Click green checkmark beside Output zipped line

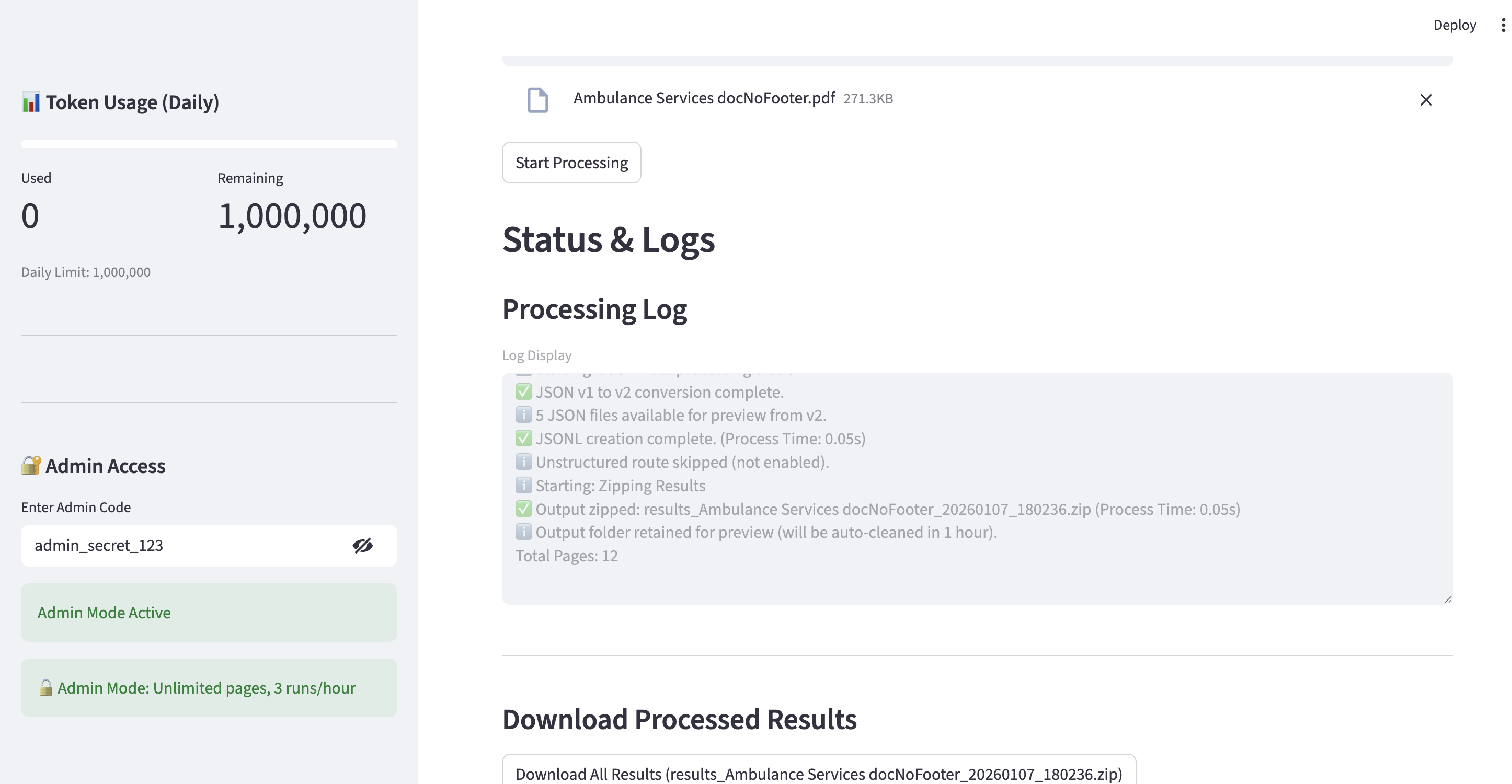point(523,509)
